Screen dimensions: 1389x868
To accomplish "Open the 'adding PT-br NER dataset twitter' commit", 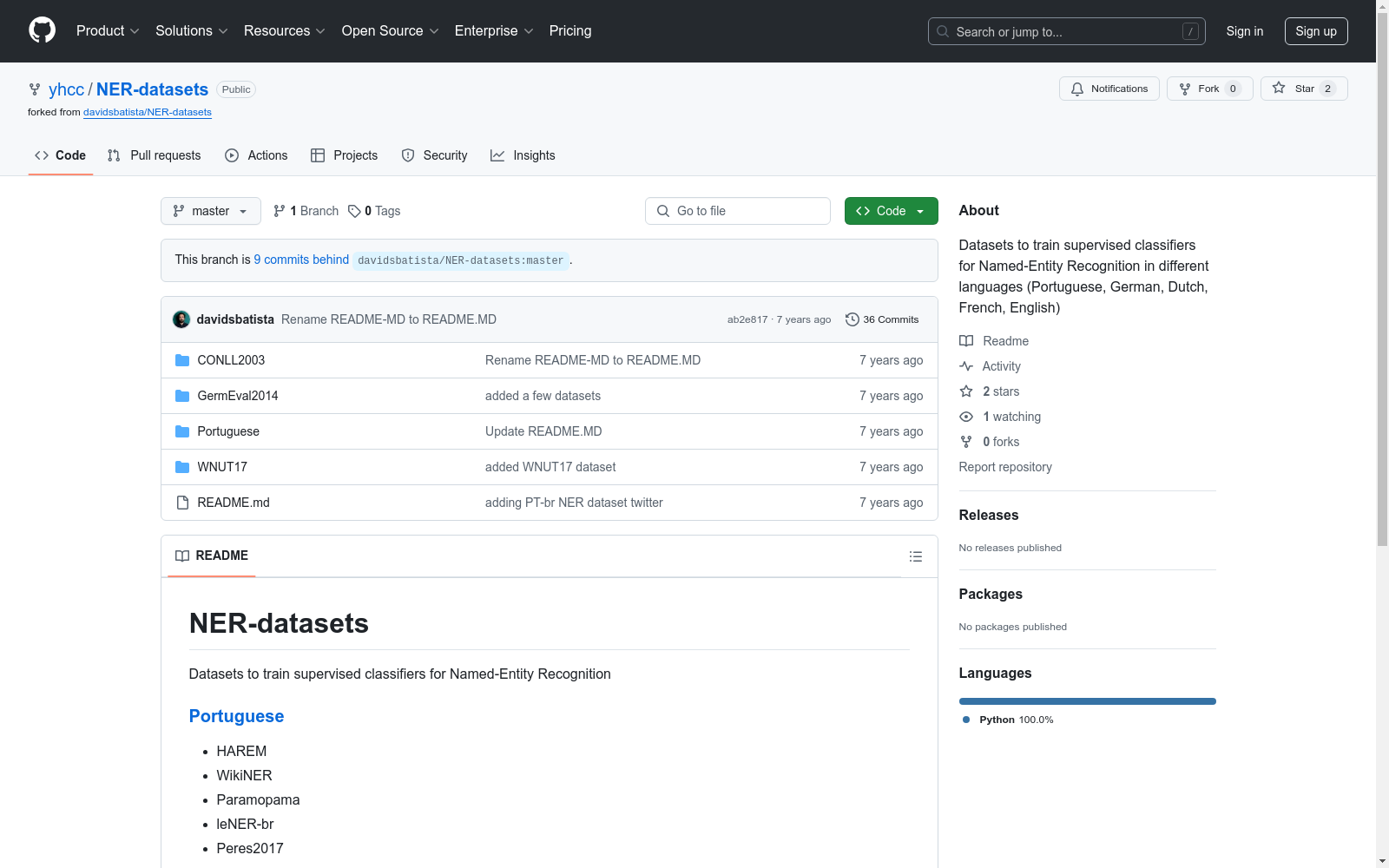I will (574, 503).
